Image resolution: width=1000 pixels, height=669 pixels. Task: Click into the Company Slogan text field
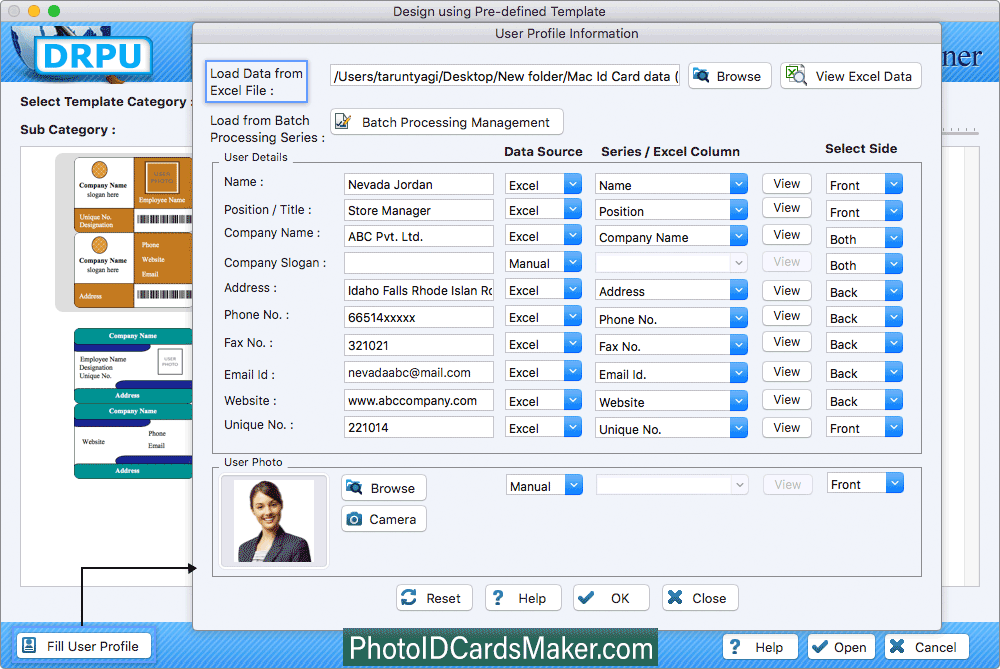(418, 263)
